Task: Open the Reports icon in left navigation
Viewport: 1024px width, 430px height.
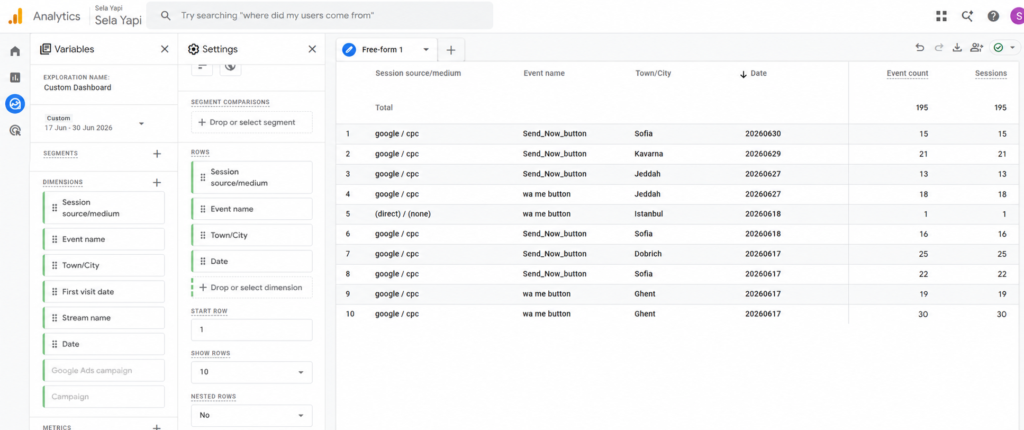Action: [x=15, y=78]
